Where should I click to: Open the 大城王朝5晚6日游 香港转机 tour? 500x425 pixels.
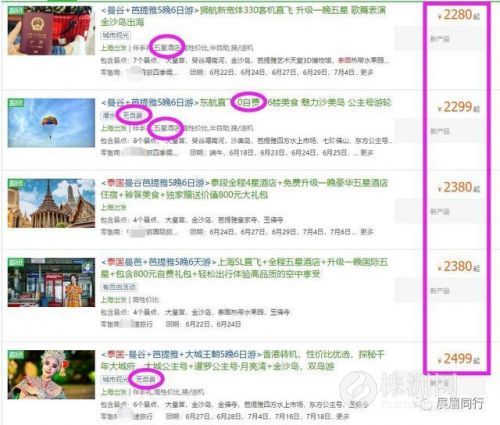click(243, 360)
